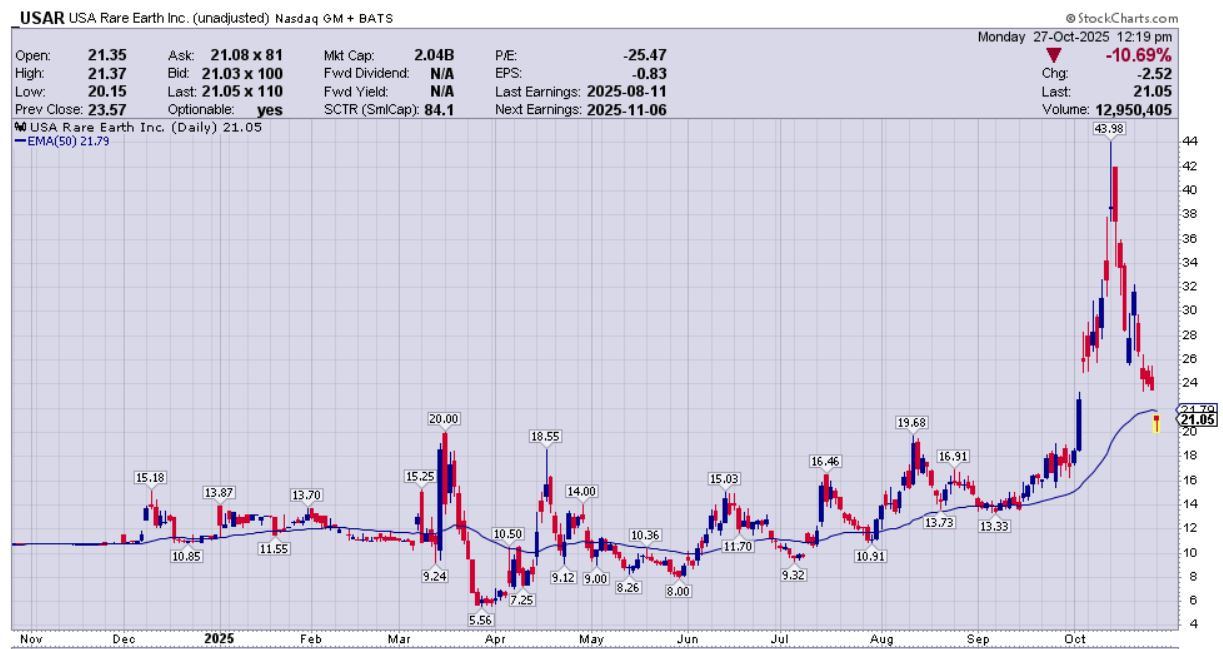Click the 13.87 price label

pyautogui.click(x=219, y=492)
